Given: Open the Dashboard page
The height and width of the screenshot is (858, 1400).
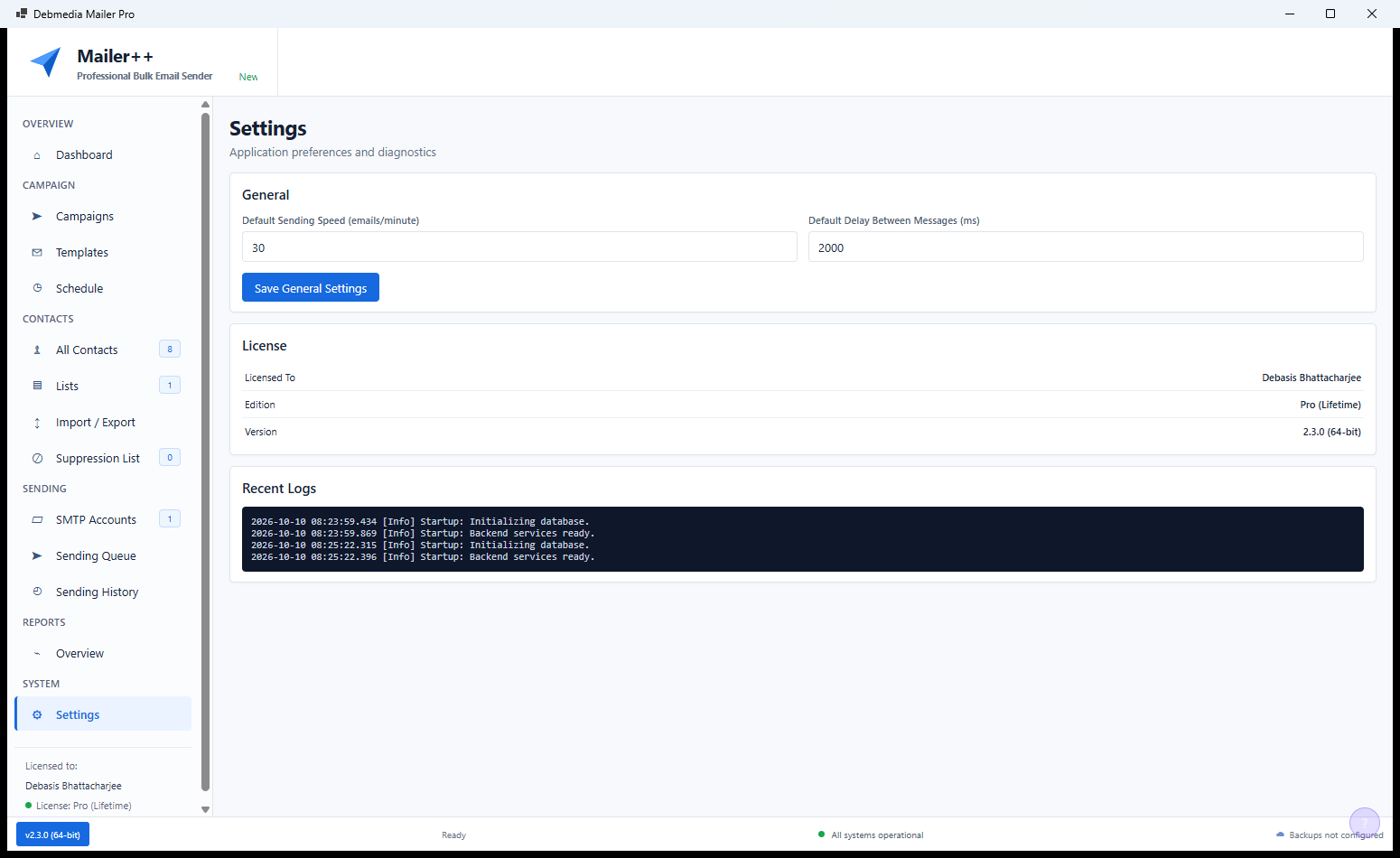Looking at the screenshot, I should click(103, 155).
